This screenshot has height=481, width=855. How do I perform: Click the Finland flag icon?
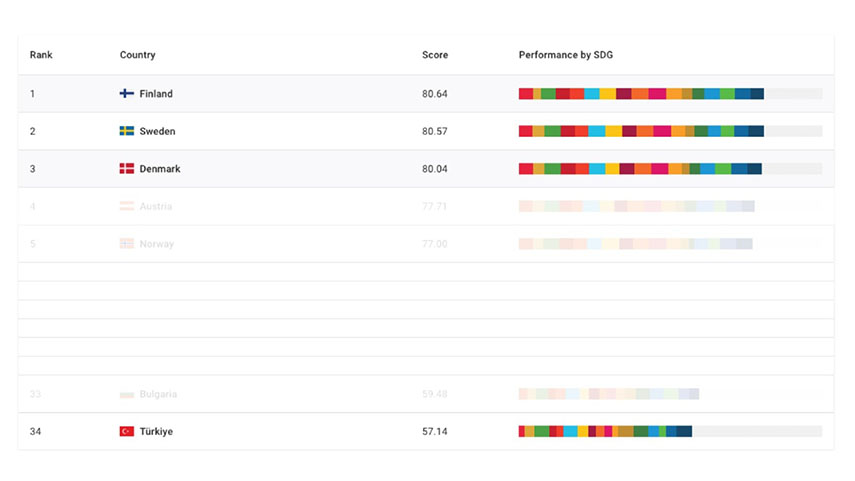coord(127,94)
